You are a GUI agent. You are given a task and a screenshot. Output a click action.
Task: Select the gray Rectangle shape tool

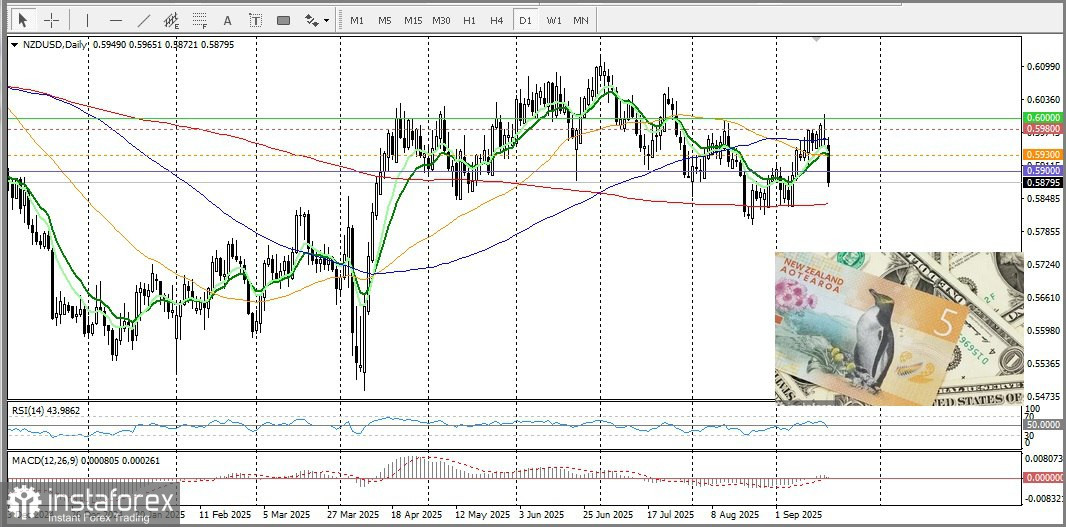pos(283,20)
